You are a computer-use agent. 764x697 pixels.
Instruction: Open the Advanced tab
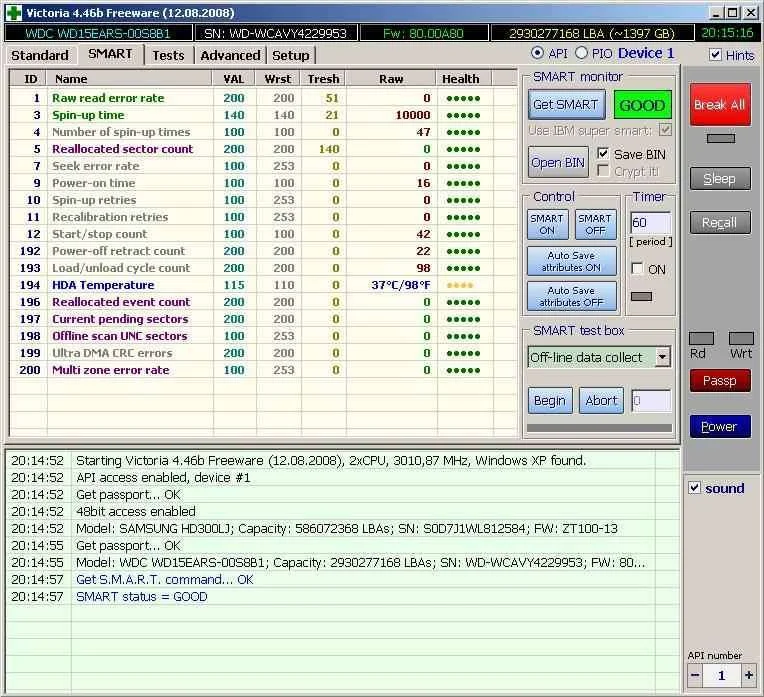pyautogui.click(x=230, y=55)
